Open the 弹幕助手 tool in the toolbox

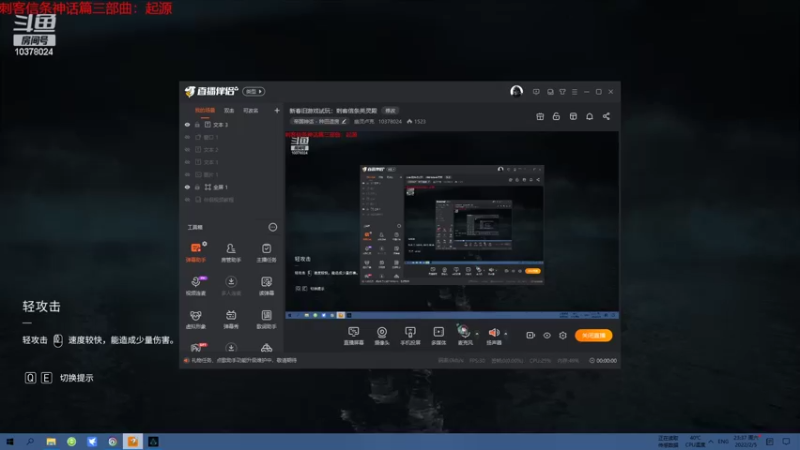coord(195,252)
